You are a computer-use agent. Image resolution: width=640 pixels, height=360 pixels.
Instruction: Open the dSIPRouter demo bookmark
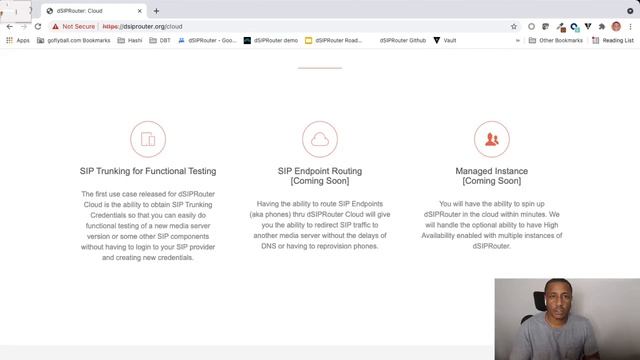click(x=271, y=40)
